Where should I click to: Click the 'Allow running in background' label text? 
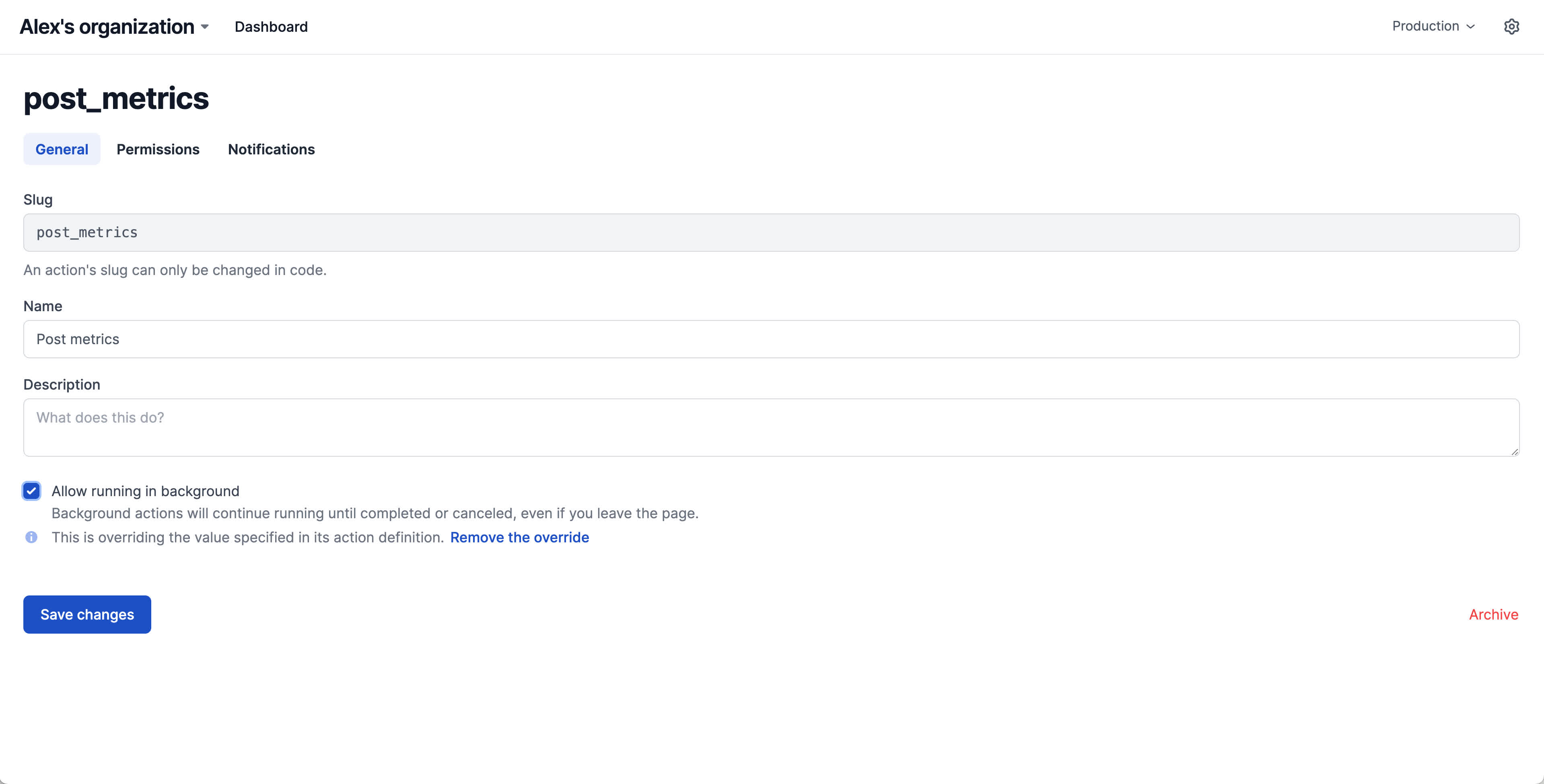(x=145, y=491)
